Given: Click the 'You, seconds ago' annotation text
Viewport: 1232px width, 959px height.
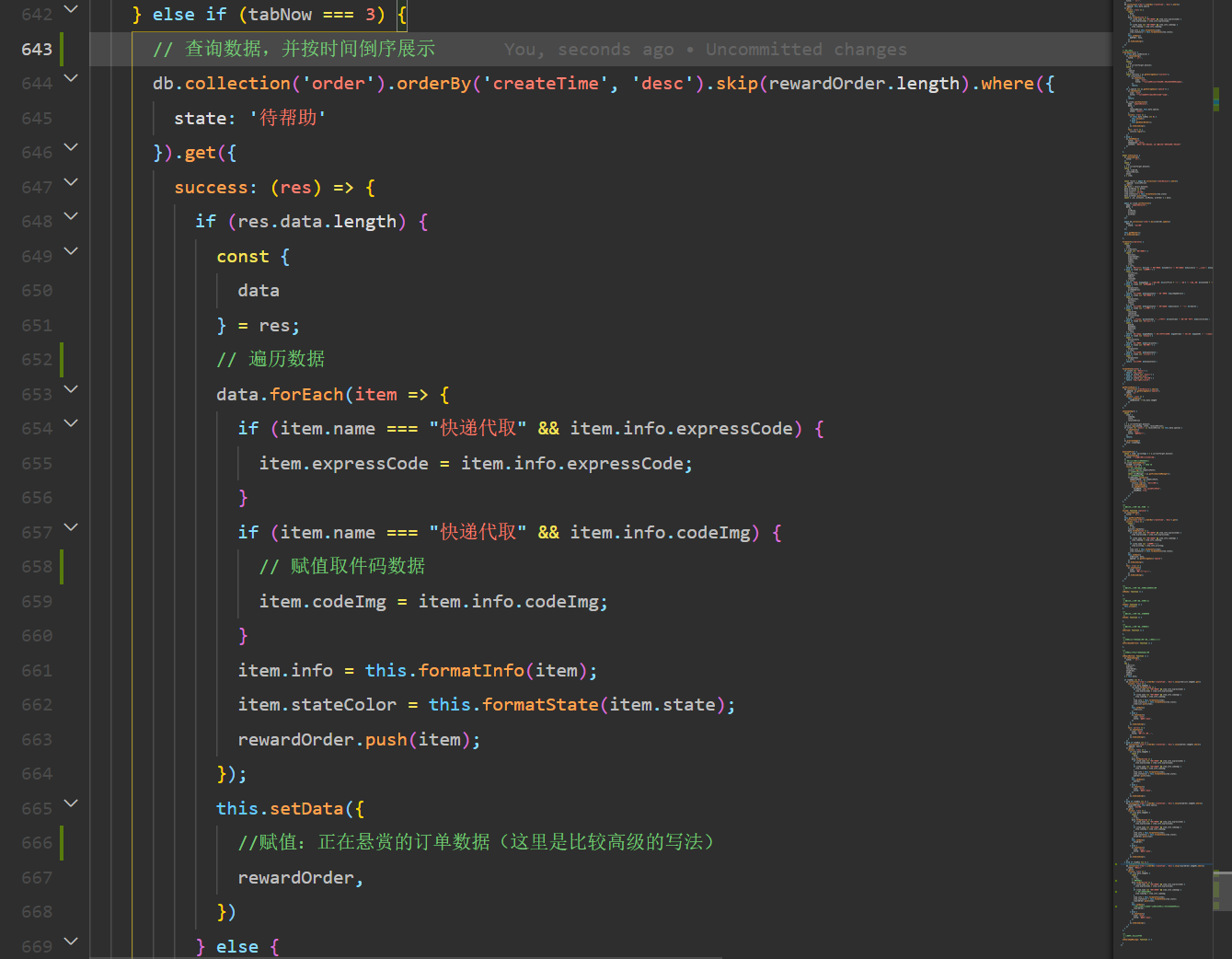Looking at the screenshot, I should coord(590,49).
